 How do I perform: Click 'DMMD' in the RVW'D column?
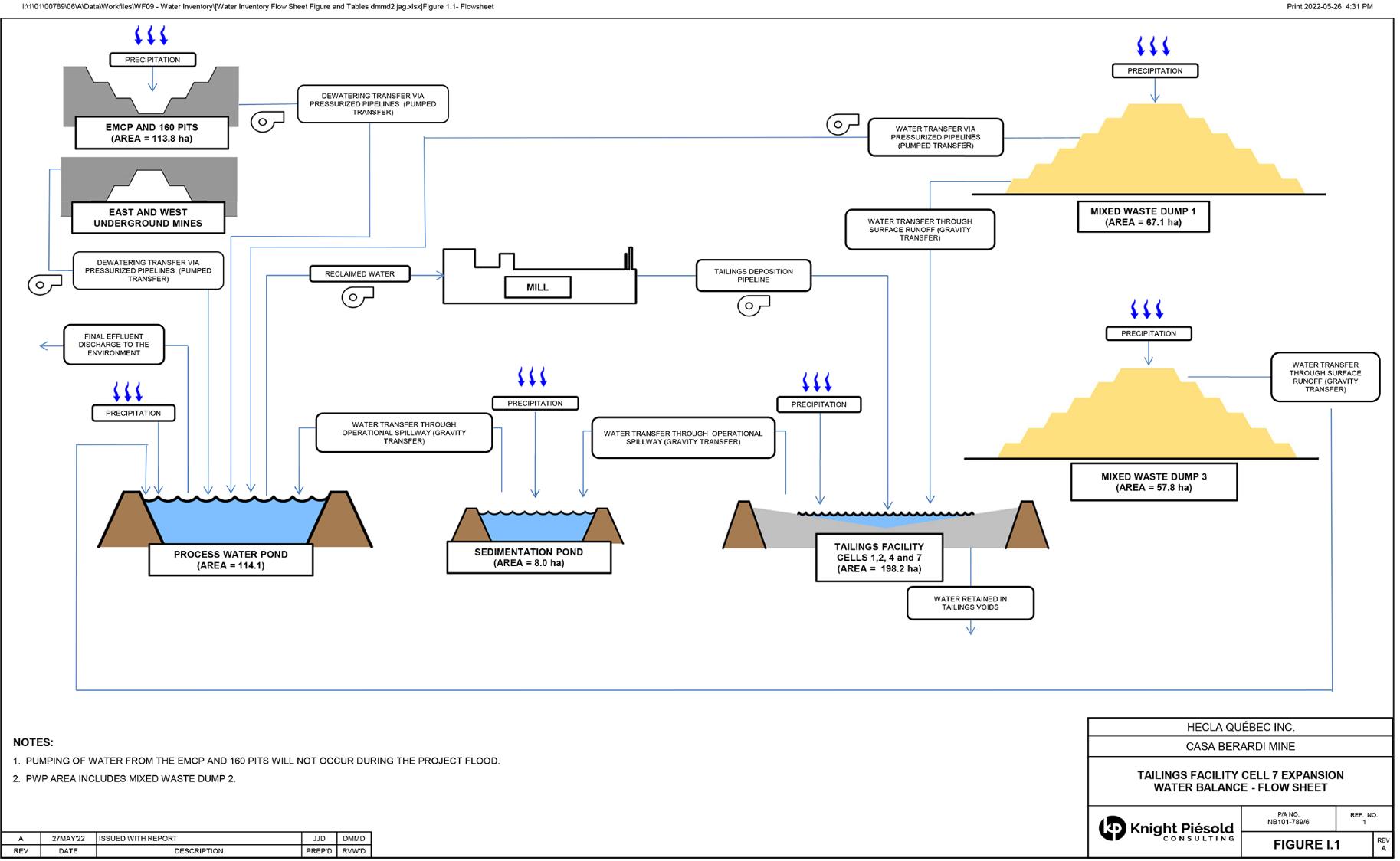[x=353, y=838]
